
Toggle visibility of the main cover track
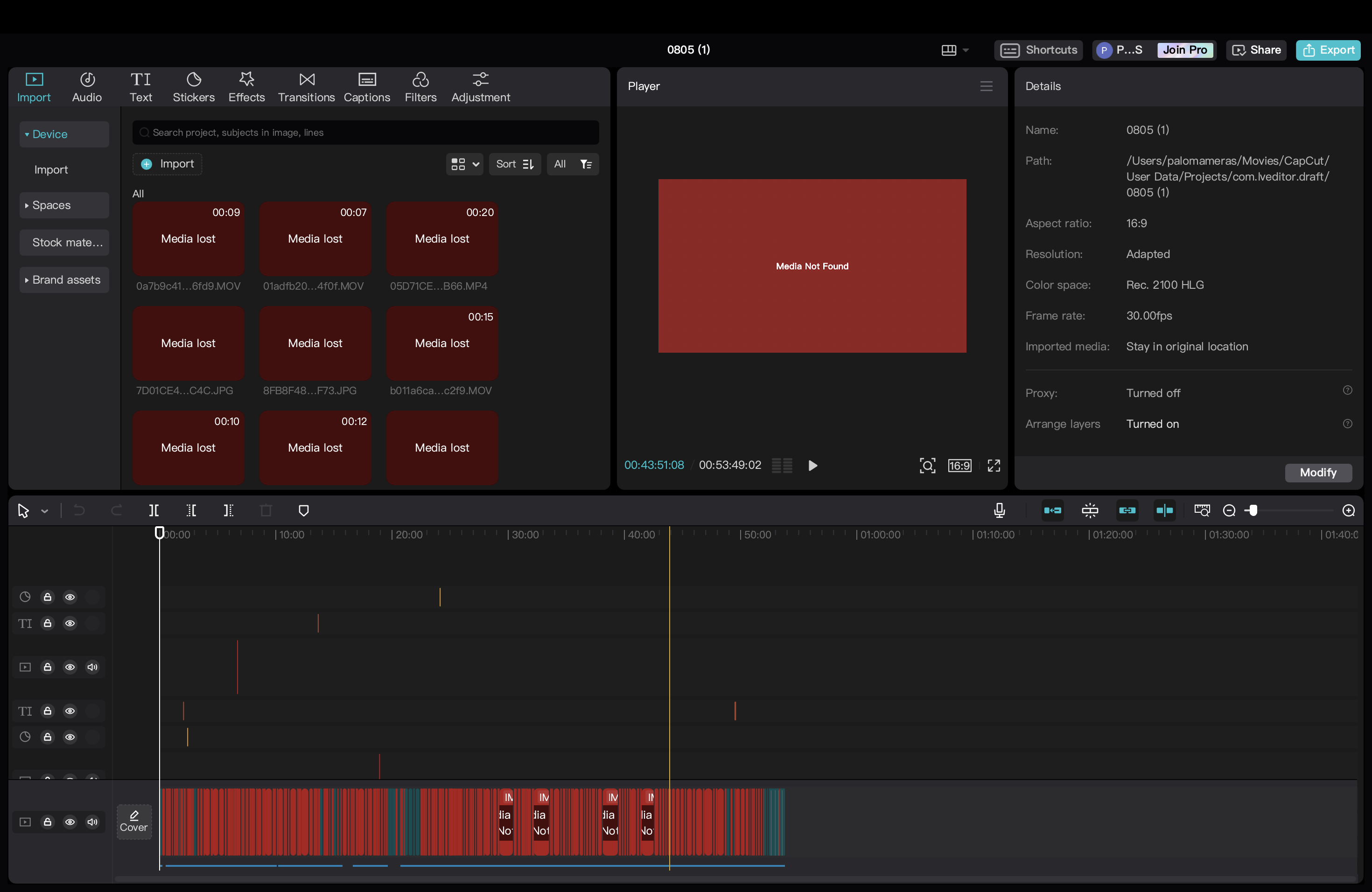(70, 822)
